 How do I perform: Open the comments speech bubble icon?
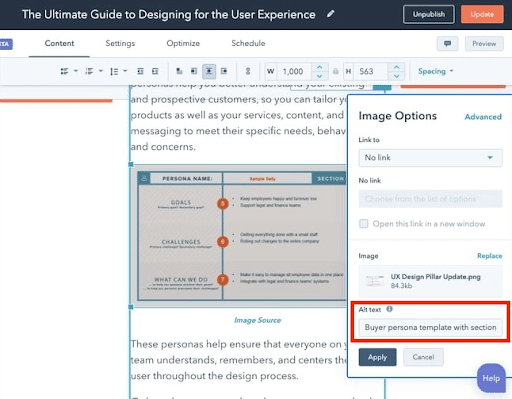coord(447,44)
